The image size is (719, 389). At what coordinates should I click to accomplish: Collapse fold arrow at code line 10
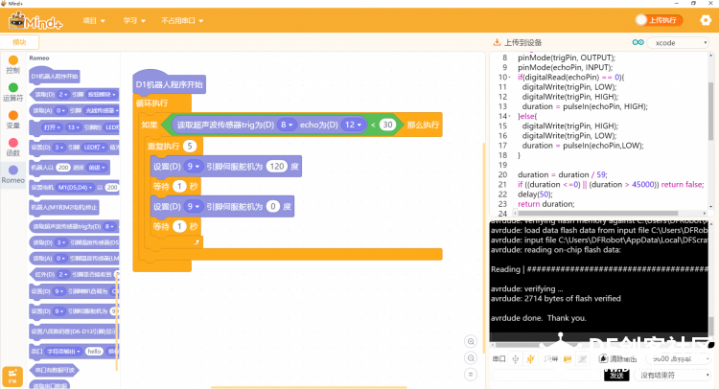(509, 78)
